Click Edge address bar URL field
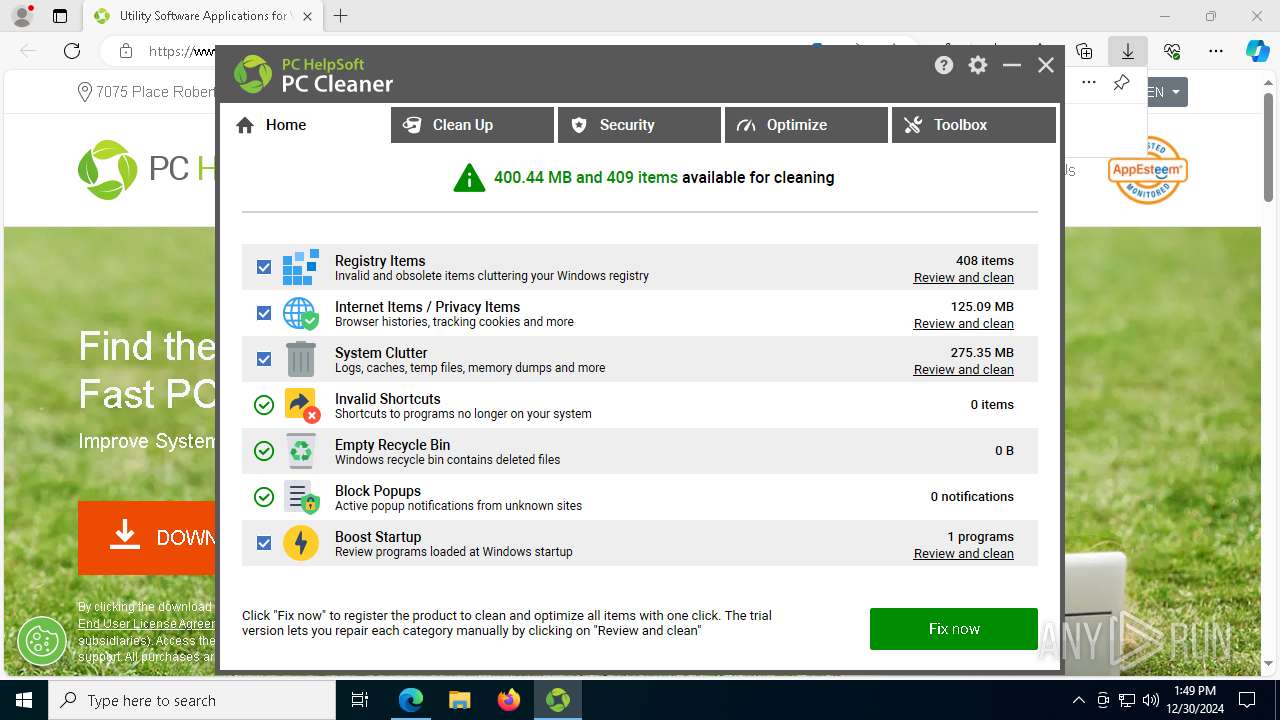Image resolution: width=1280 pixels, height=720 pixels. point(180,51)
